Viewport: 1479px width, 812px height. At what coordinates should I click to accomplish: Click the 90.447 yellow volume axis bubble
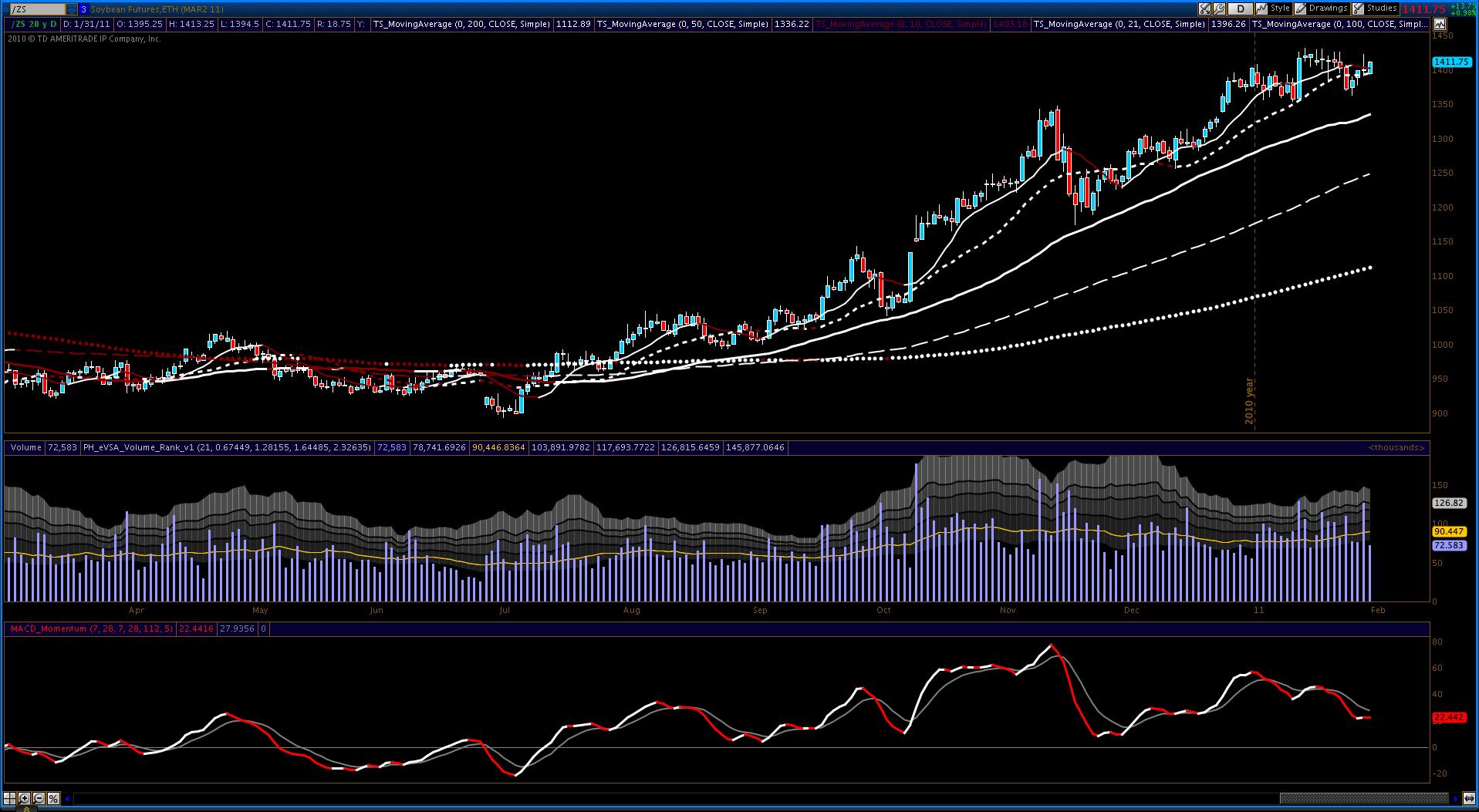click(x=1449, y=531)
